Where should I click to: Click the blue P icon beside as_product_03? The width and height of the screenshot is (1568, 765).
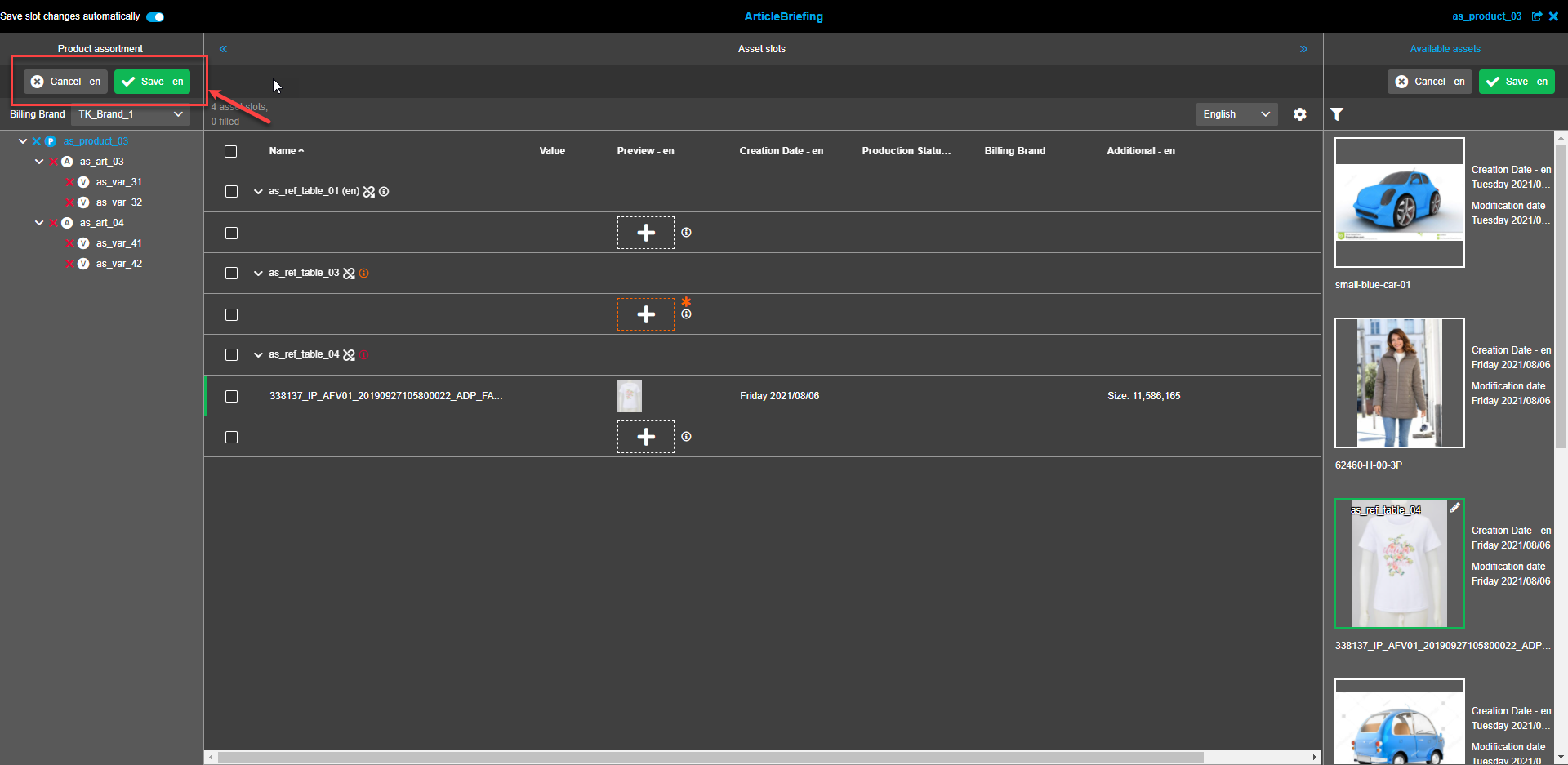pos(51,140)
